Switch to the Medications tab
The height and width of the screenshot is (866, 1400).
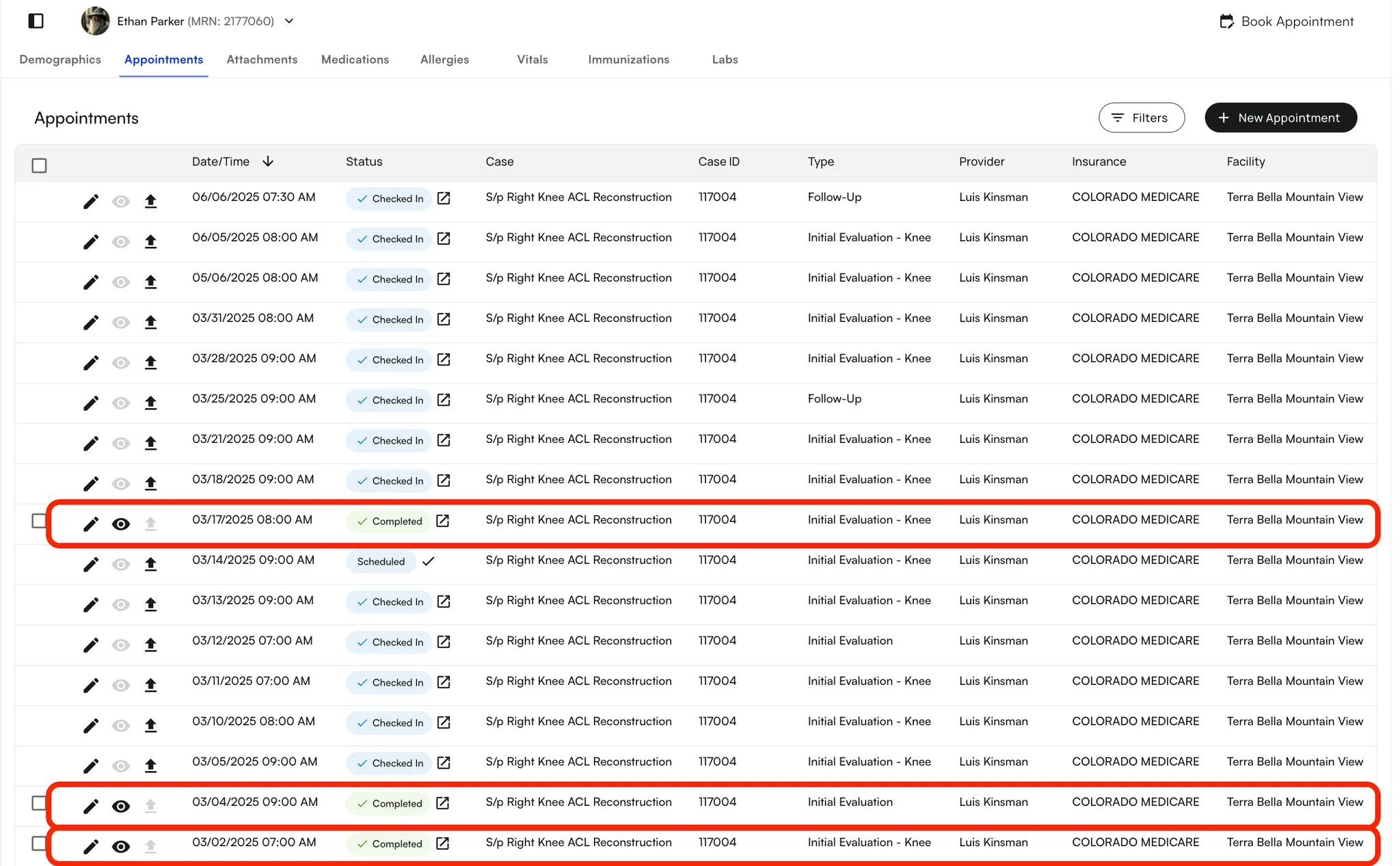355,59
